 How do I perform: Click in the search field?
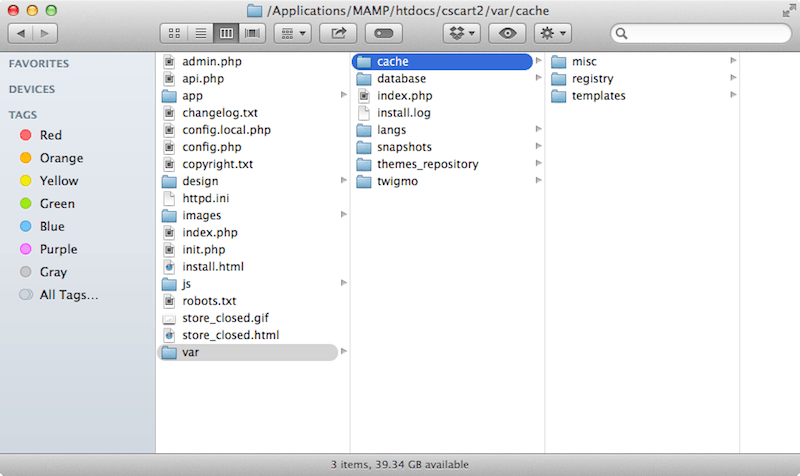(705, 33)
